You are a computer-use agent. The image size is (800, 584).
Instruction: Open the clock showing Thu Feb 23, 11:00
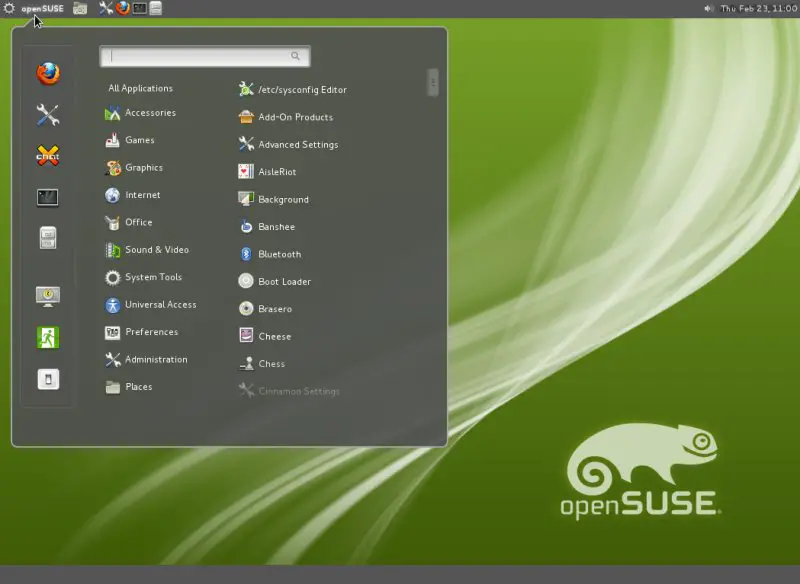(x=759, y=9)
